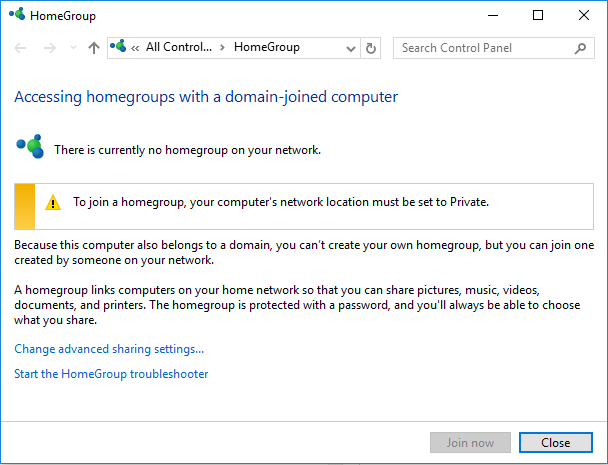Viewport: 608px width, 465px height.
Task: Start the HomeGroup troubleshooter
Action: [x=111, y=374]
